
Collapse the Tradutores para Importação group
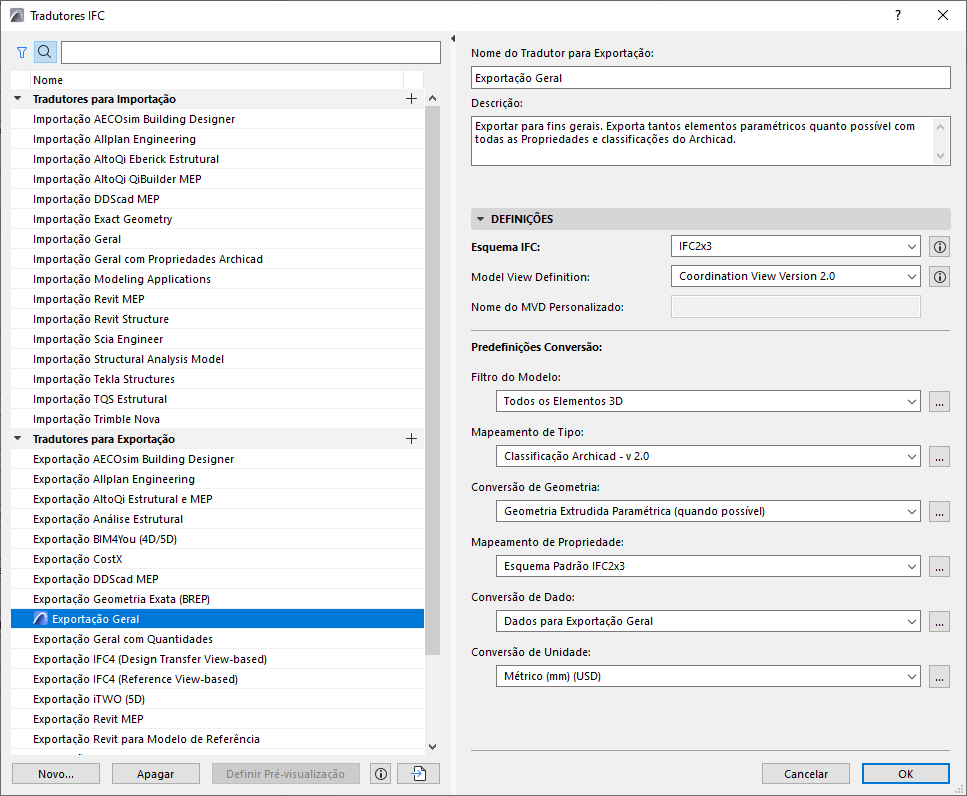pyautogui.click(x=18, y=99)
